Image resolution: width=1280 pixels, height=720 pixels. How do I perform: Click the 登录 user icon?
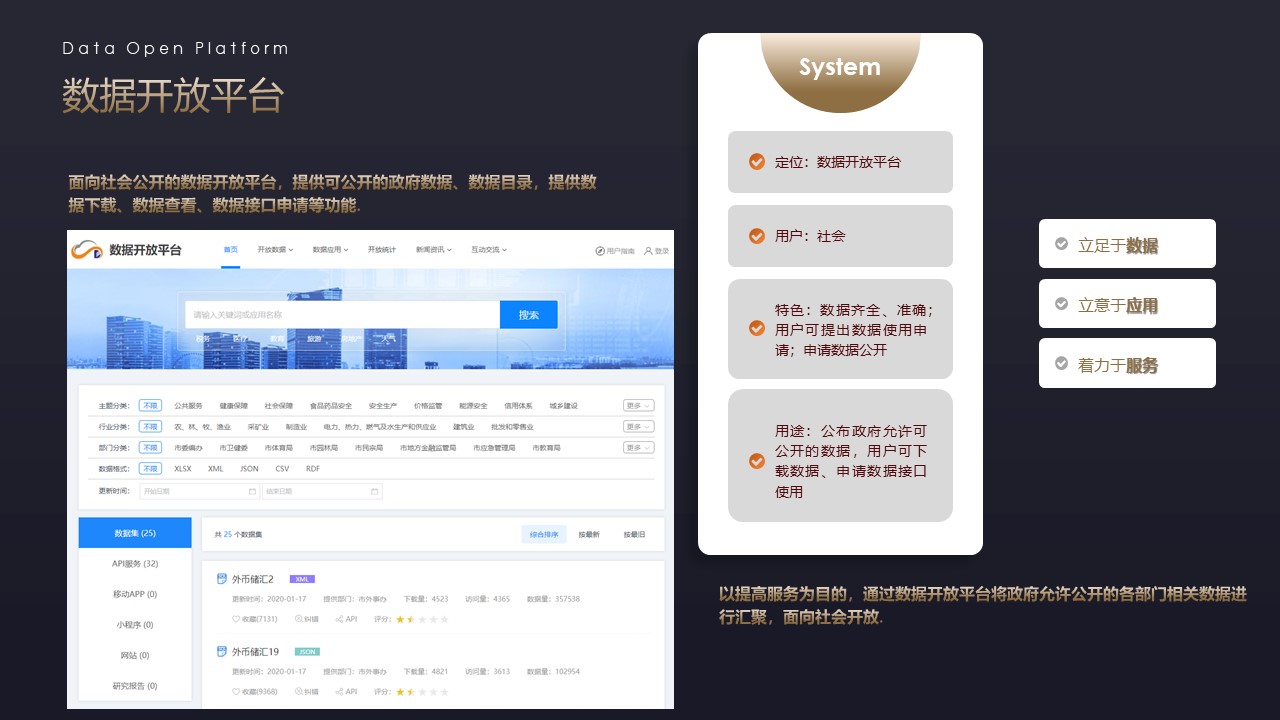648,251
